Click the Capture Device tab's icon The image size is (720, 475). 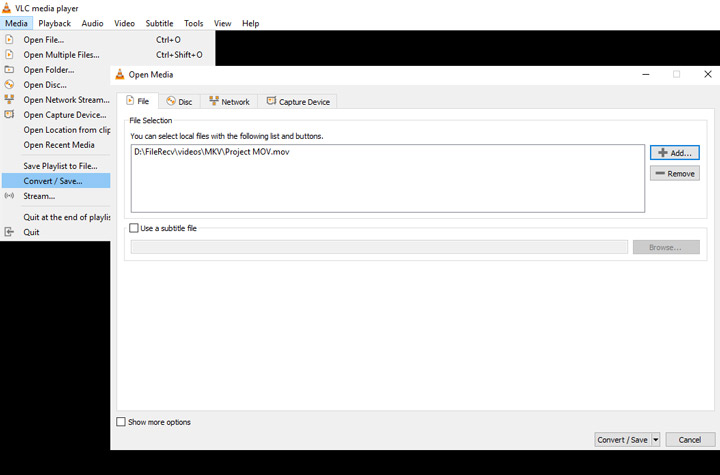coord(271,101)
